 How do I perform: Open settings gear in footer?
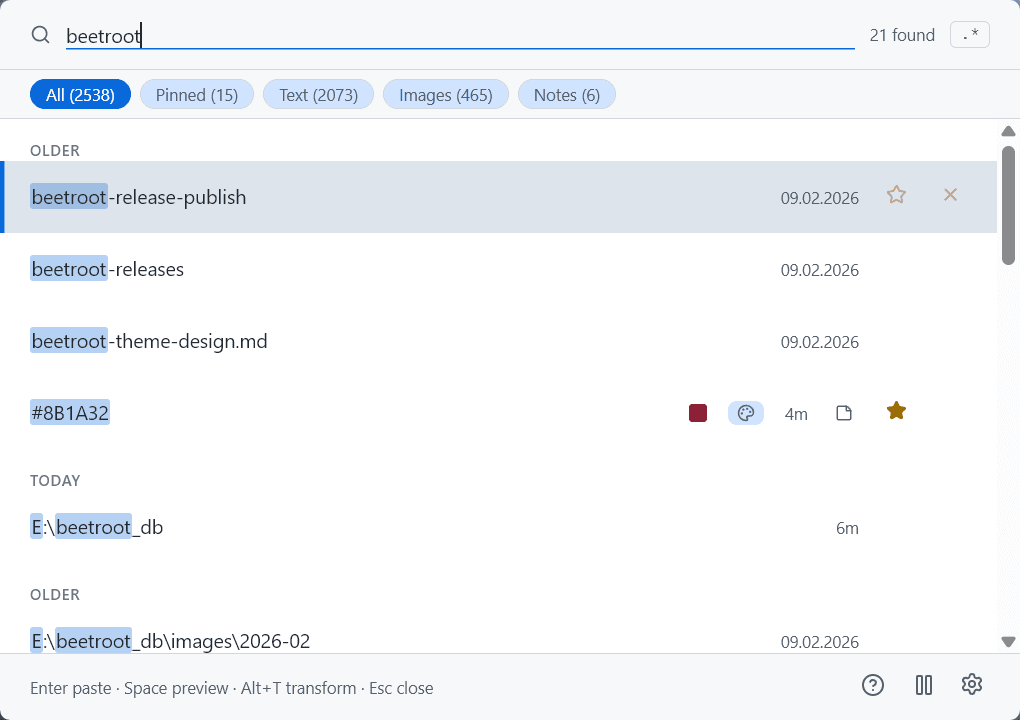tap(971, 685)
